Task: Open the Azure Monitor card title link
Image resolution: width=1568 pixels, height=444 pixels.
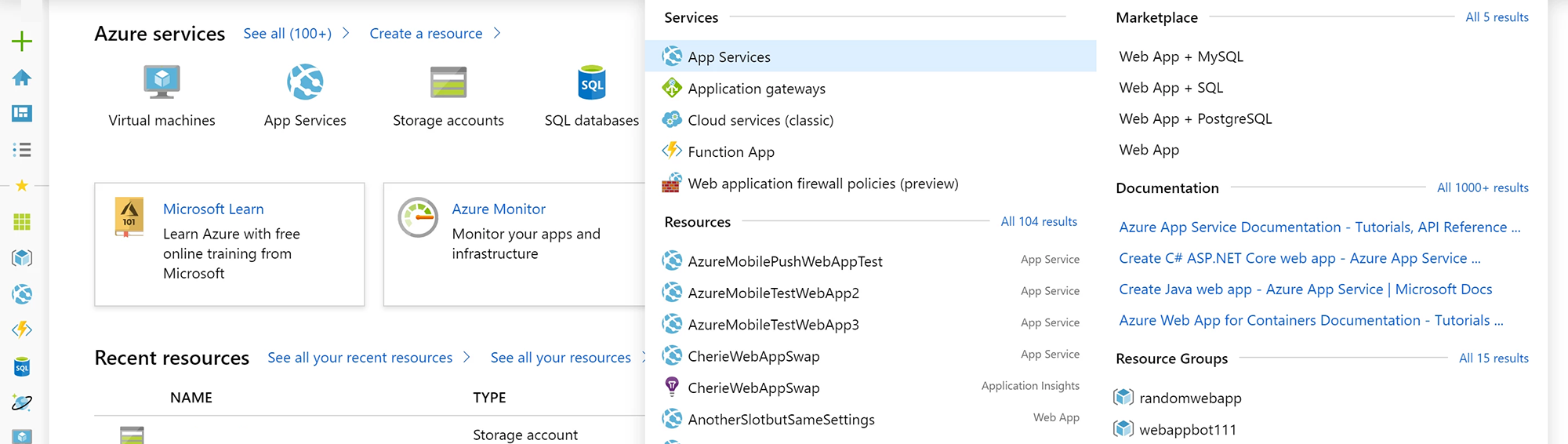Action: point(499,209)
